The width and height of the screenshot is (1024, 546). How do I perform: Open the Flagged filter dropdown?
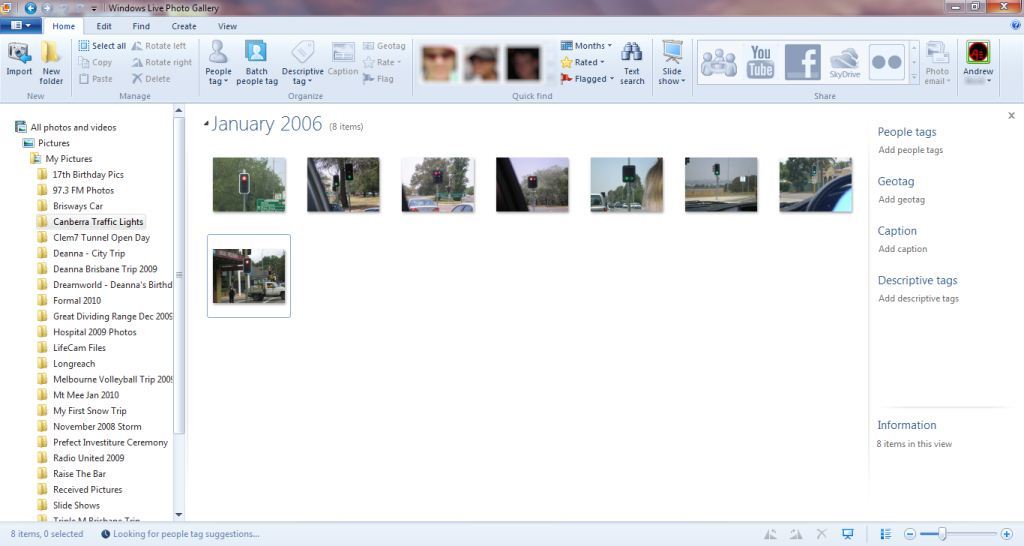(x=588, y=78)
